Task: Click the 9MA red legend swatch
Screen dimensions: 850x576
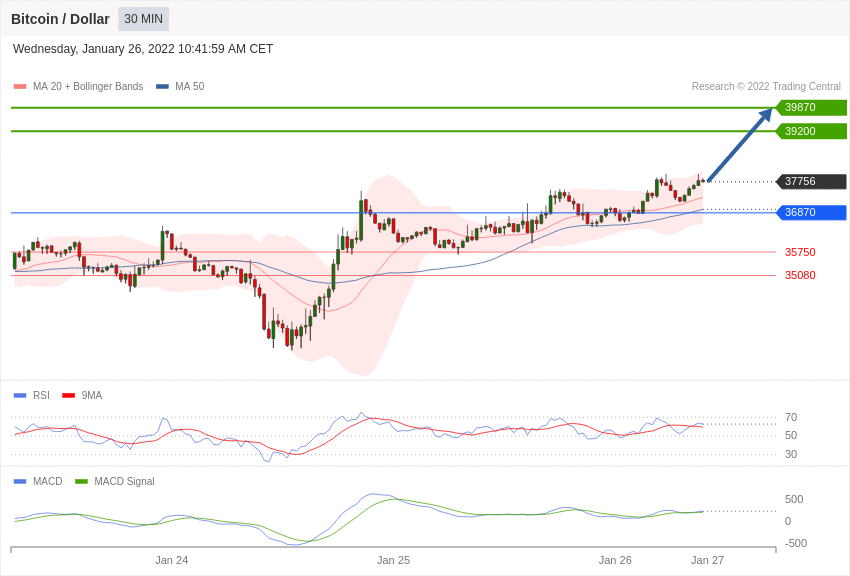Action: tap(68, 396)
